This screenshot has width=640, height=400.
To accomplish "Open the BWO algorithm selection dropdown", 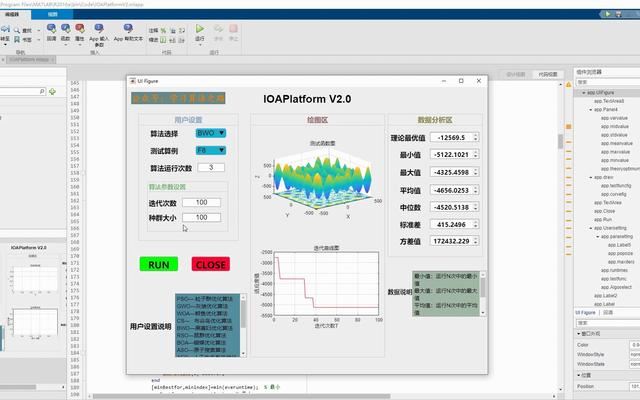I will click(x=210, y=132).
